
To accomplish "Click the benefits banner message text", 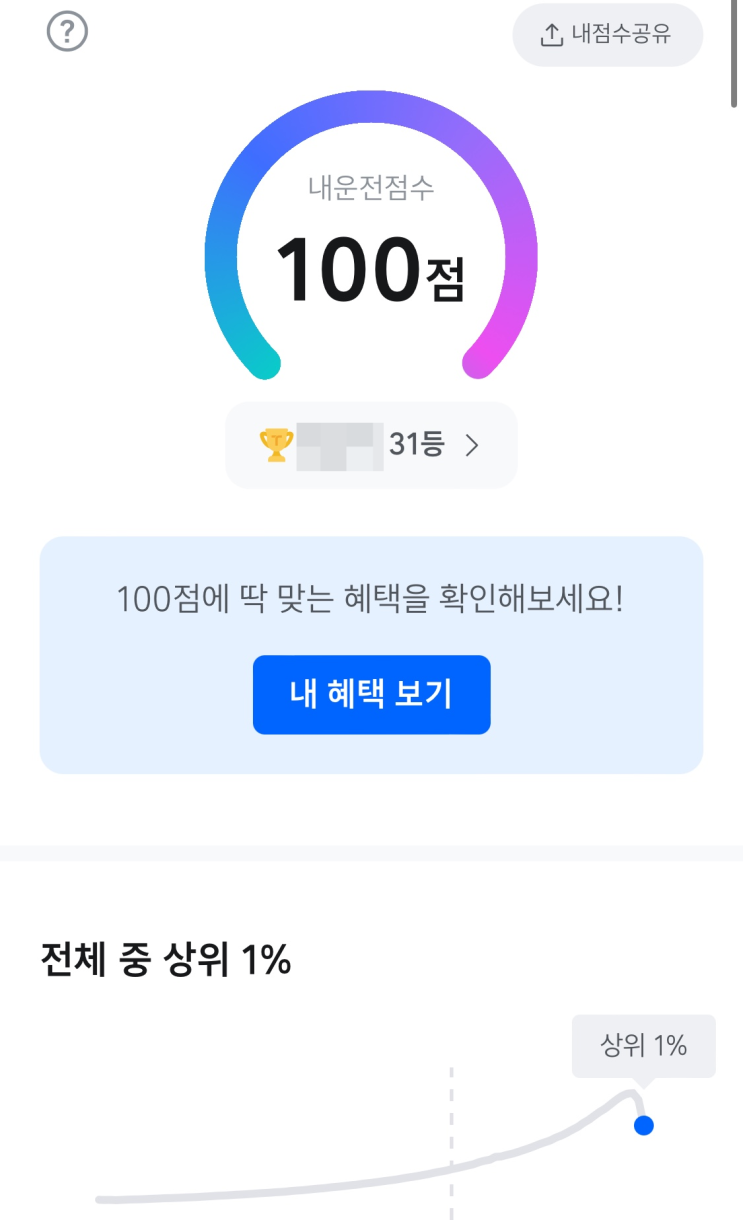I will point(371,600).
